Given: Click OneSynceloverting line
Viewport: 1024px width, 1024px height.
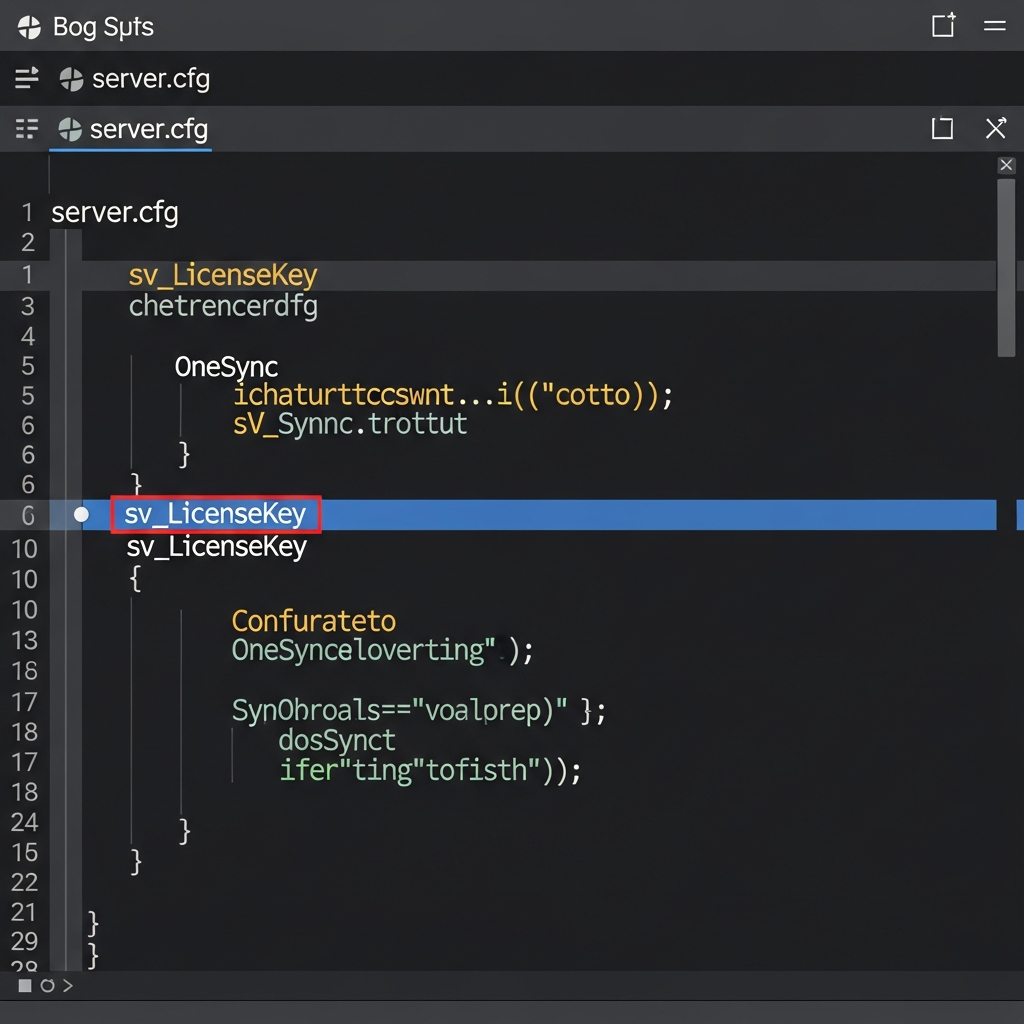Looking at the screenshot, I should click(383, 651).
